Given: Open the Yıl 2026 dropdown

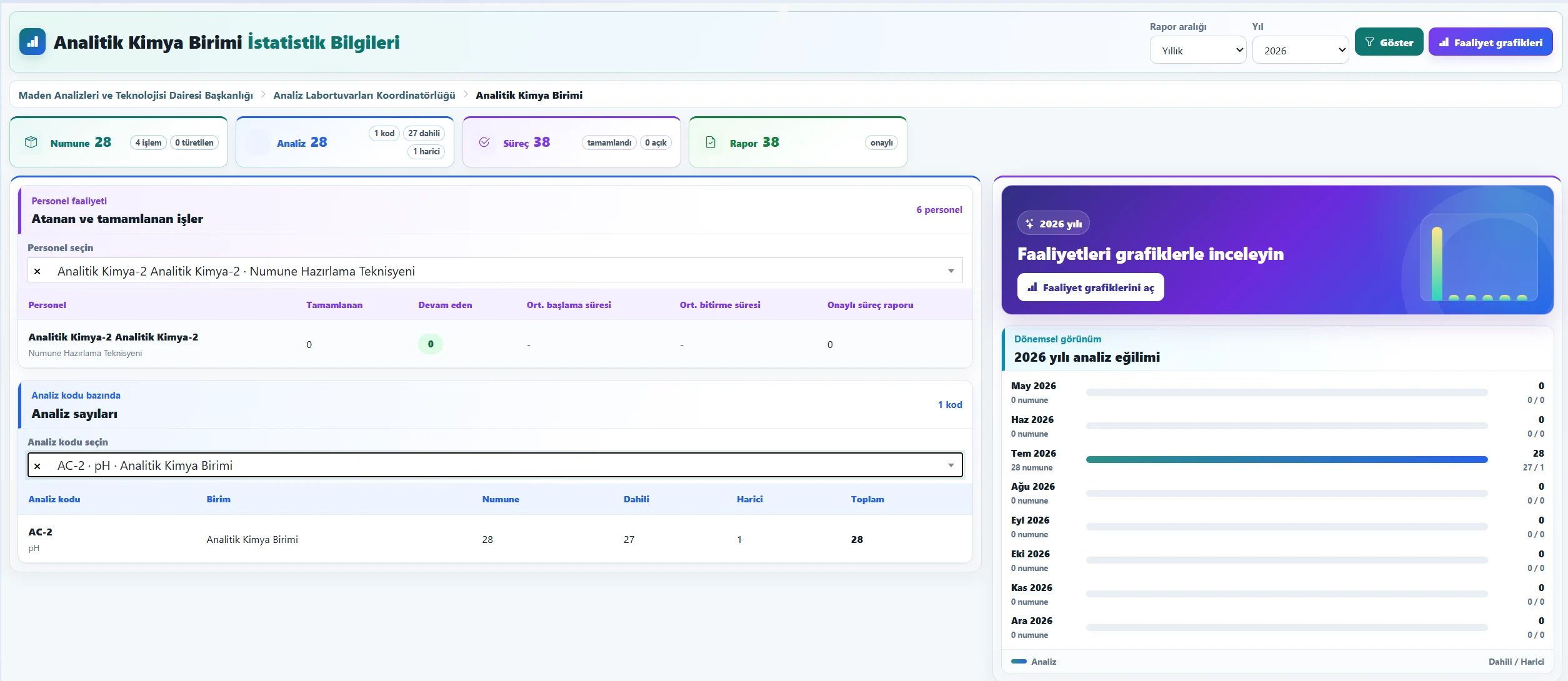Looking at the screenshot, I should point(1301,50).
